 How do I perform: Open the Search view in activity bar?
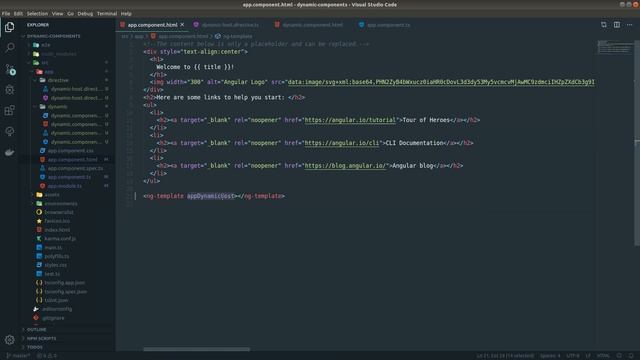[x=9, y=48]
